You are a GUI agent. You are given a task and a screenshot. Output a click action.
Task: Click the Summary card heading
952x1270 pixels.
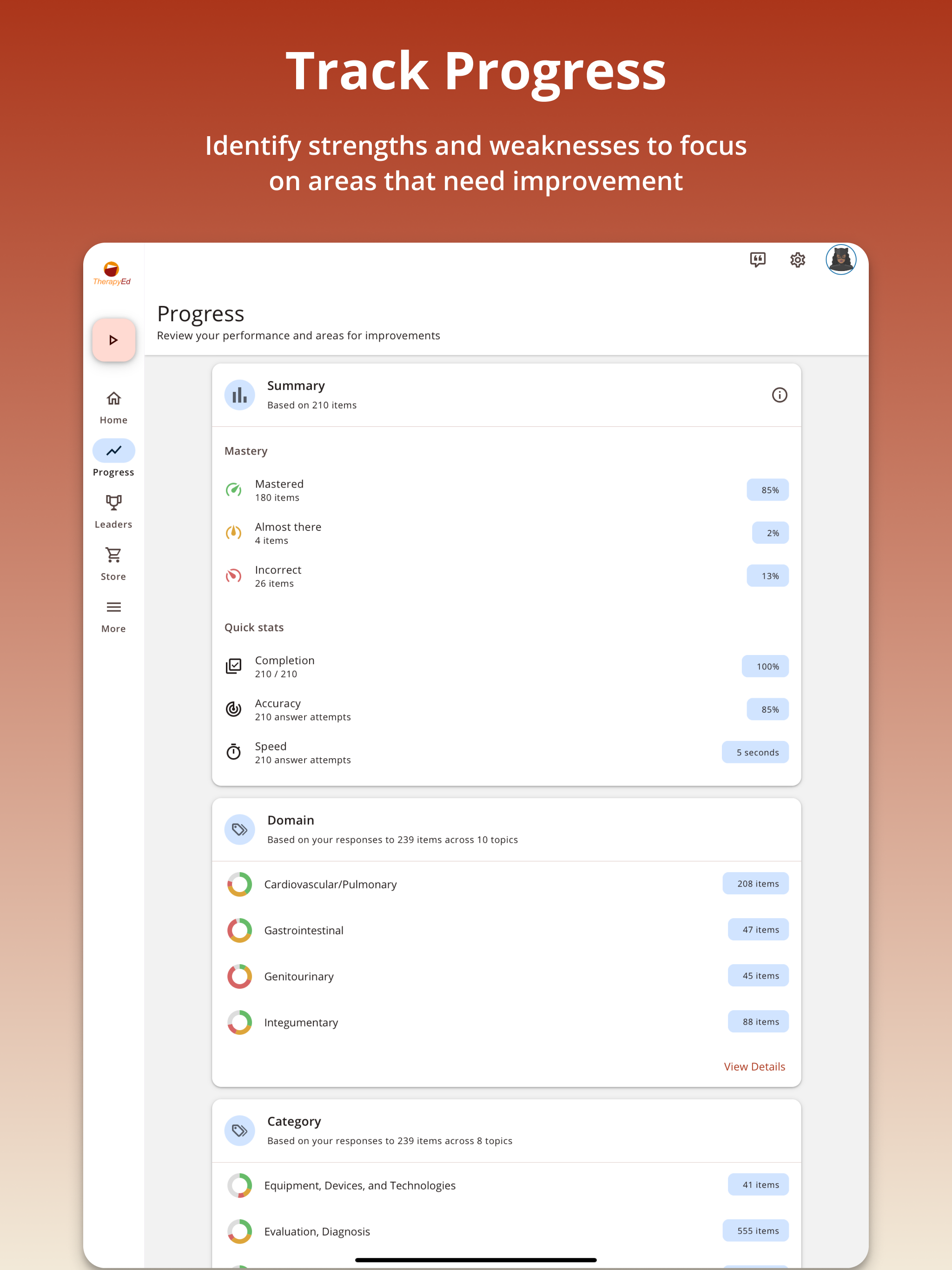click(296, 386)
